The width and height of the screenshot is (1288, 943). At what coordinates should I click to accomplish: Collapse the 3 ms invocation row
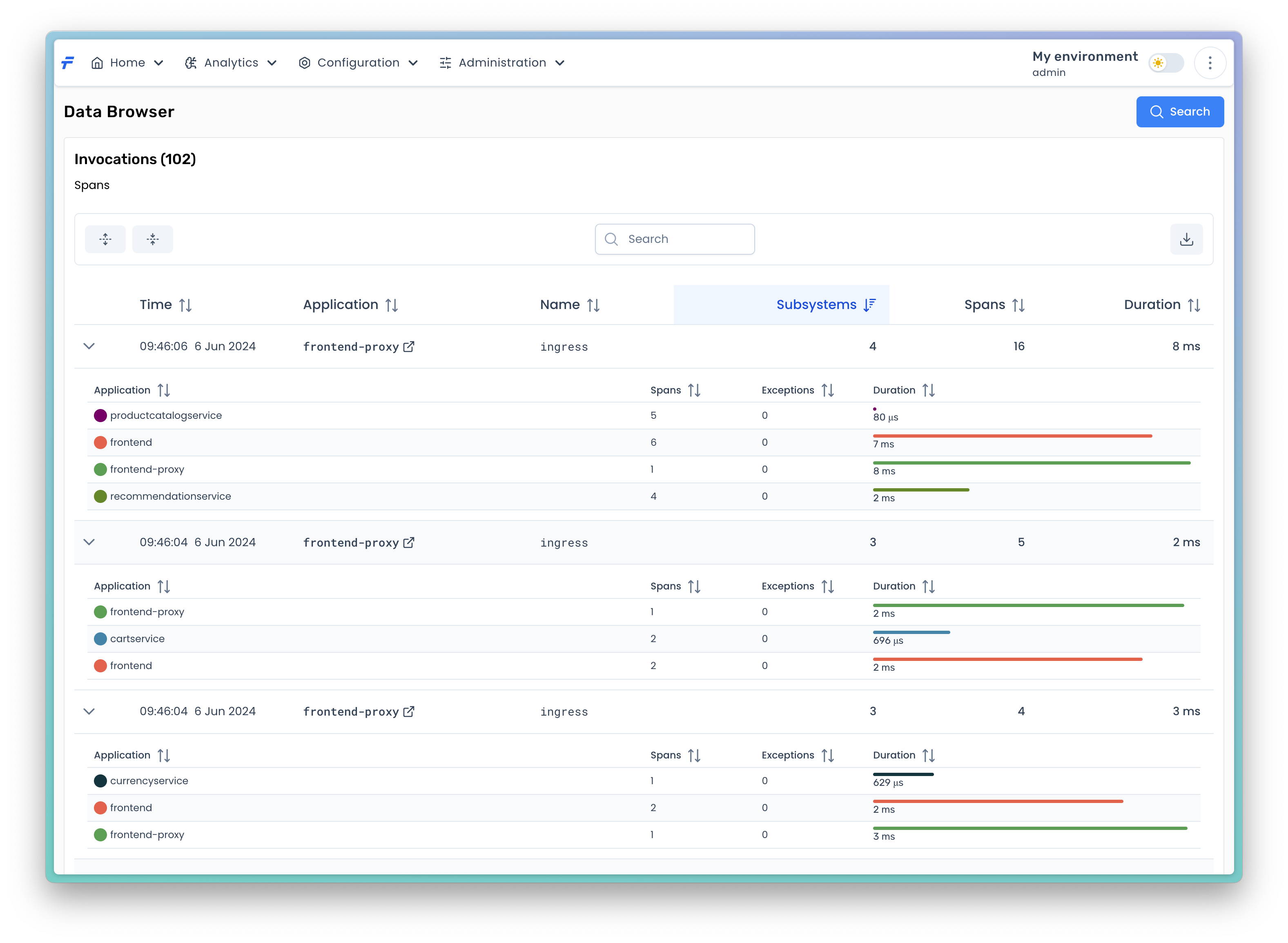[x=89, y=711]
